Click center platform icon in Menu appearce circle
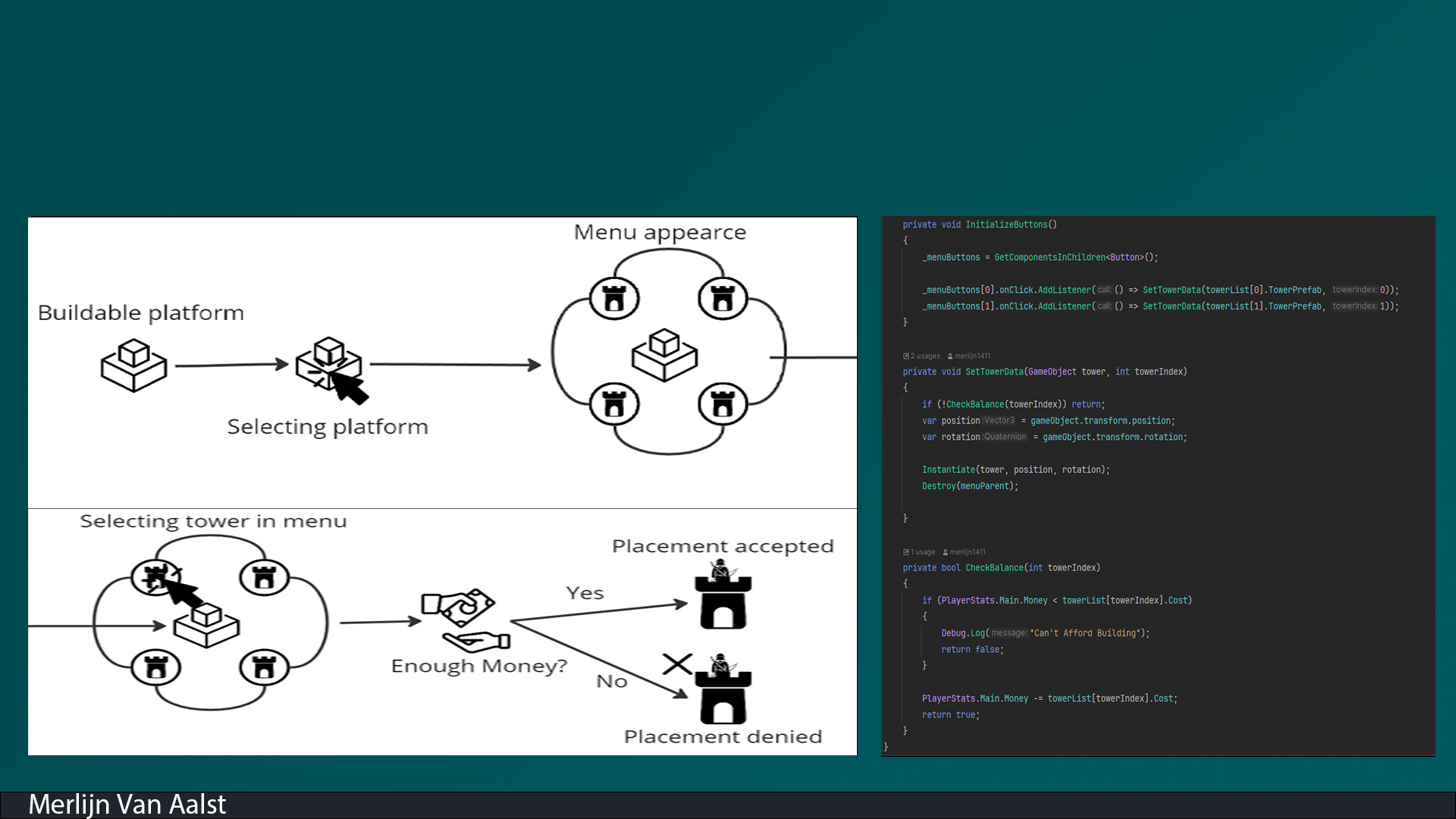The width and height of the screenshot is (1456, 819). point(664,355)
